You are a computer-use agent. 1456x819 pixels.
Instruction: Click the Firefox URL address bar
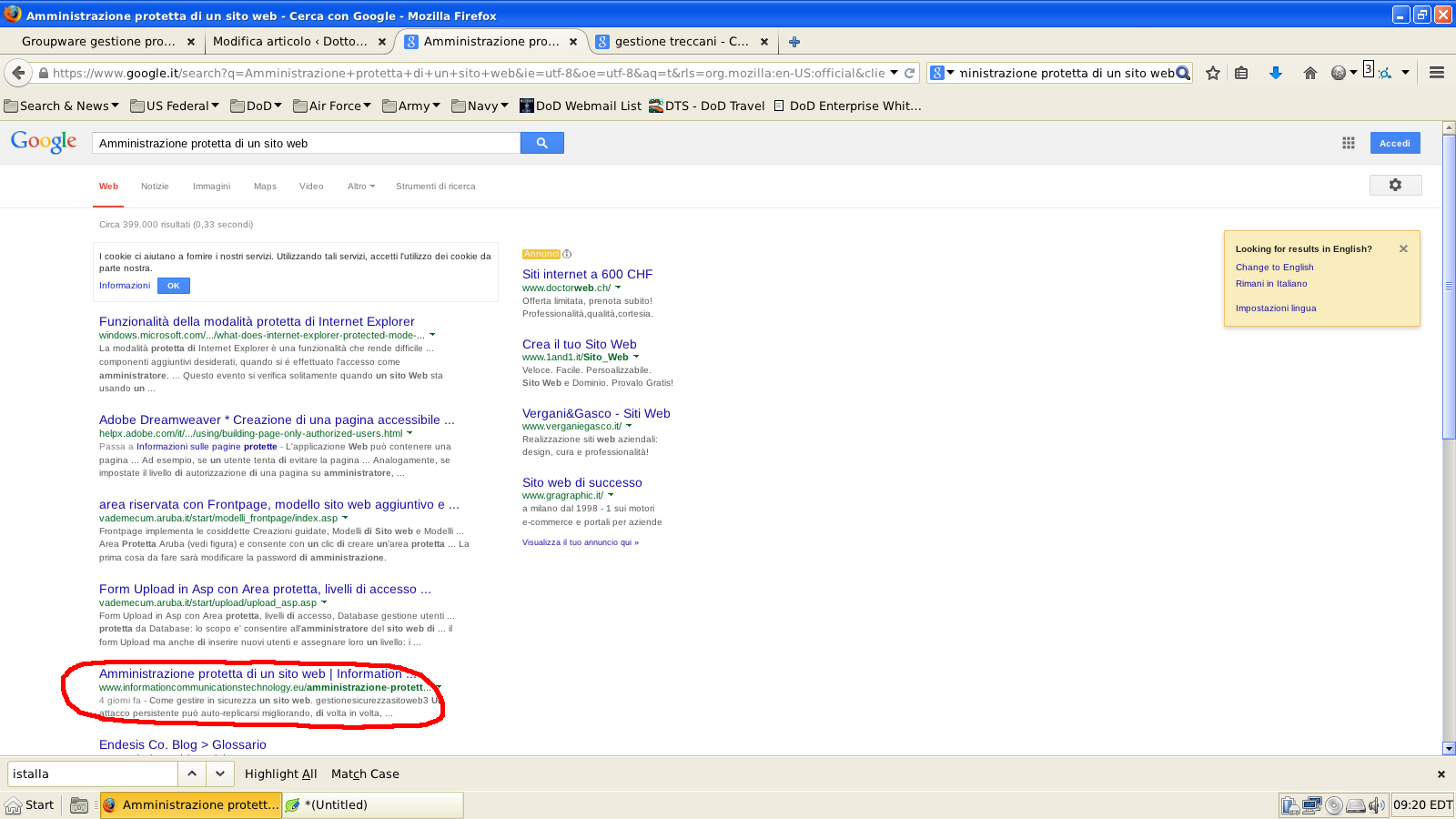click(467, 73)
